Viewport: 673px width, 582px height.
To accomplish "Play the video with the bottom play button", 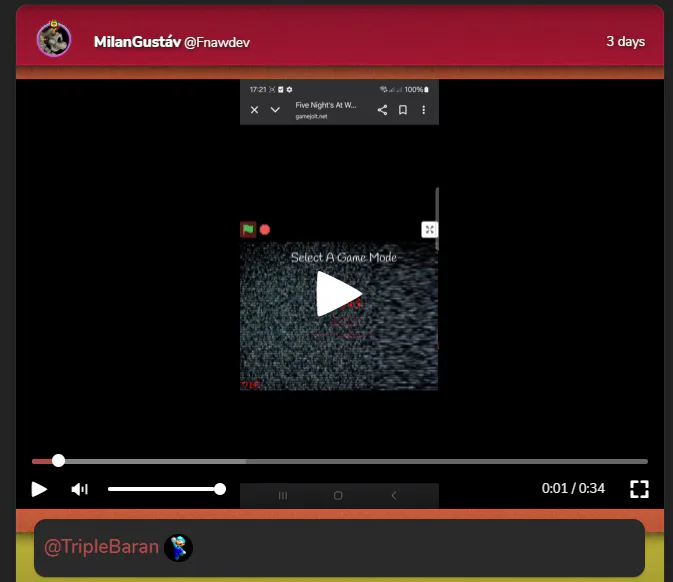I will 39,489.
